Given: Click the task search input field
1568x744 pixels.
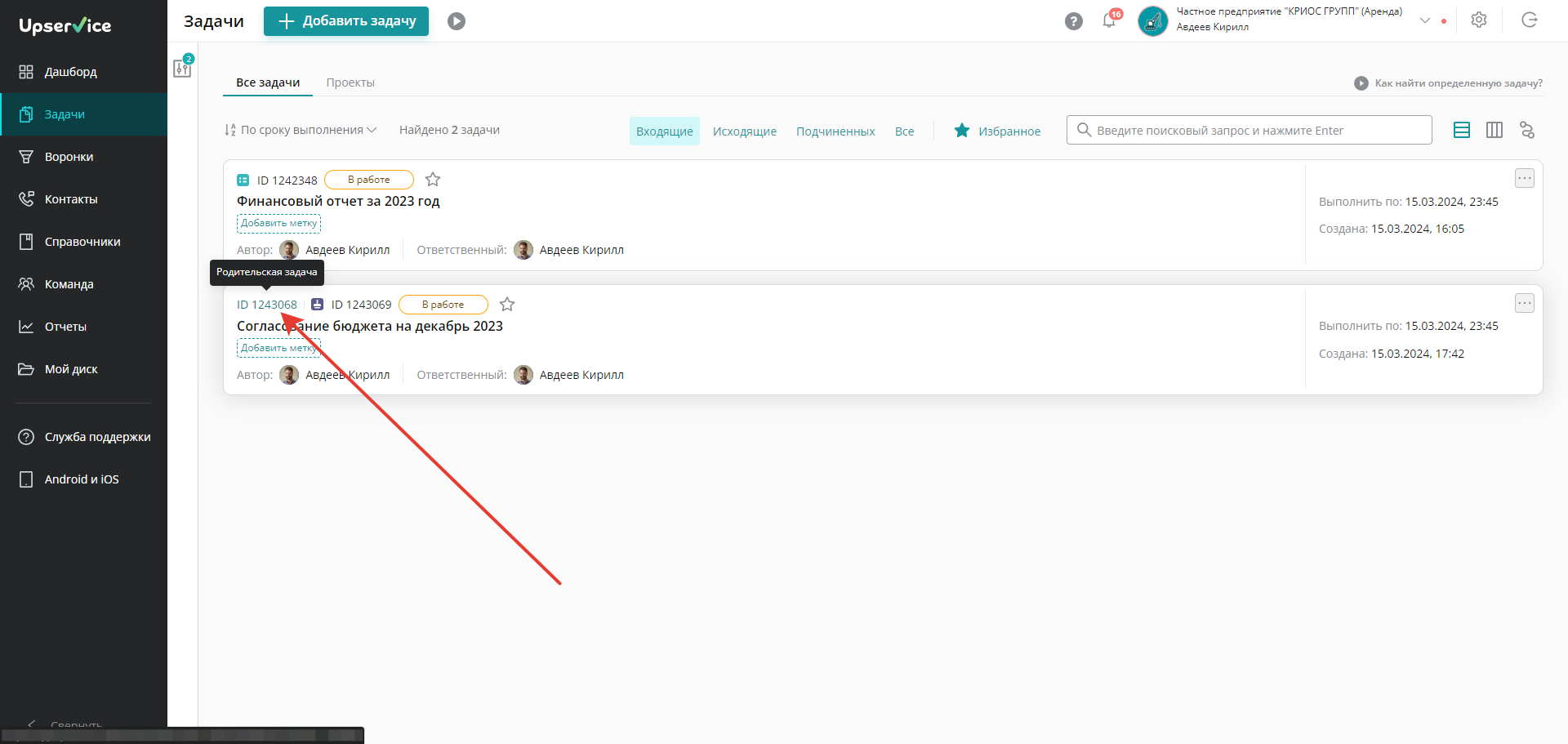Looking at the screenshot, I should tap(1249, 130).
